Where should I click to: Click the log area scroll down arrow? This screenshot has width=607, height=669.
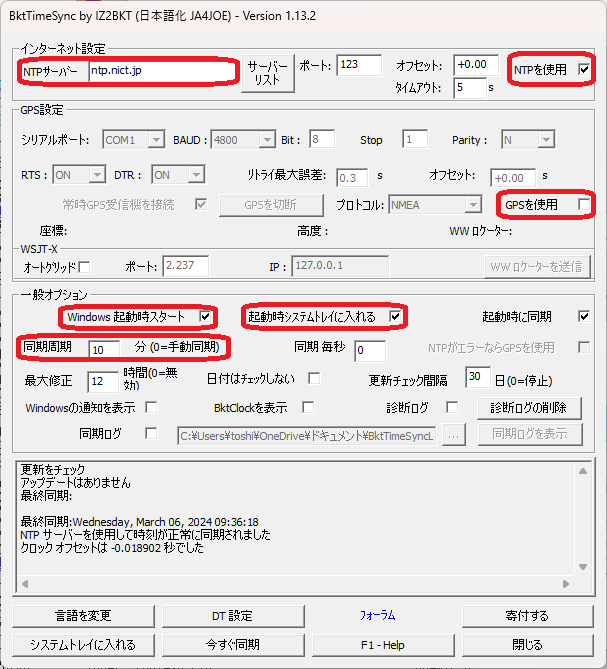[583, 567]
